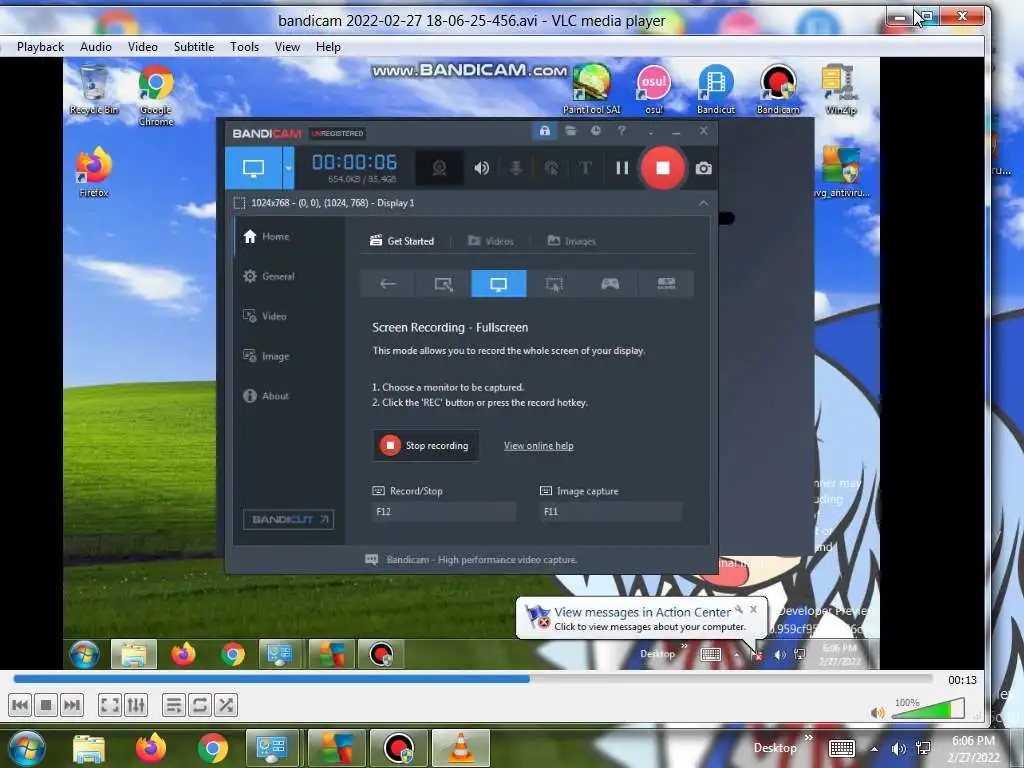Skip to next media in VLC

click(x=71, y=705)
